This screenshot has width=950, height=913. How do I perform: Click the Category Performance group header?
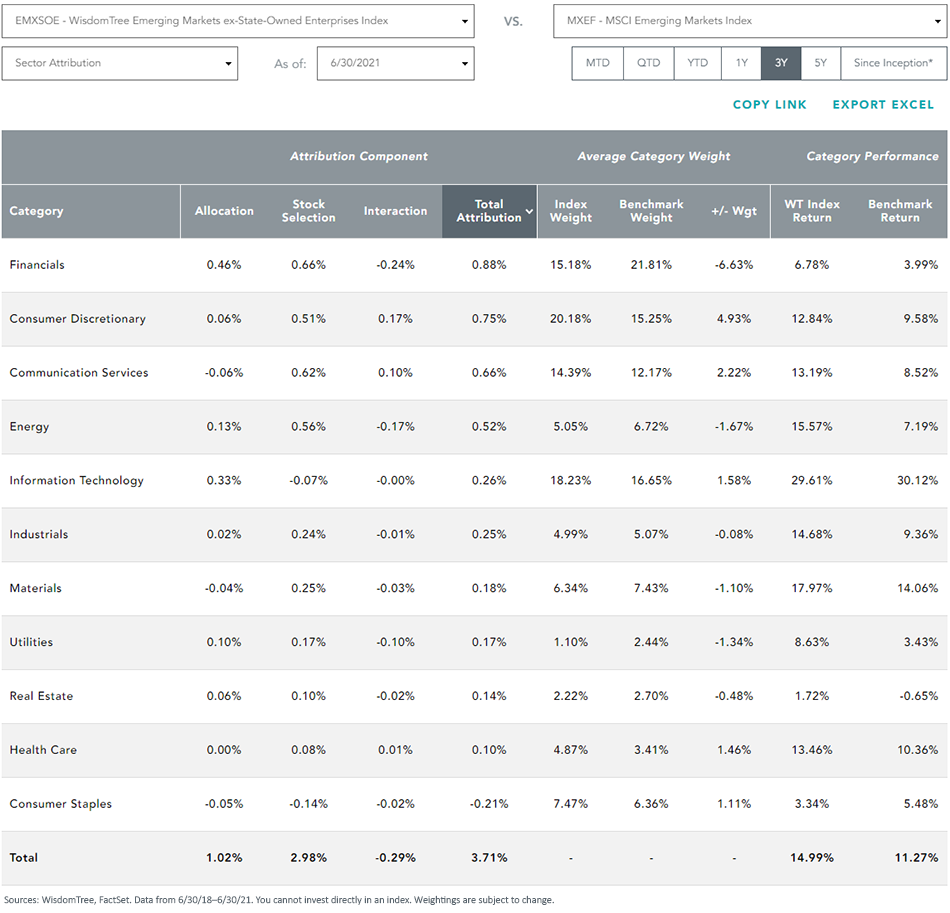872,157
